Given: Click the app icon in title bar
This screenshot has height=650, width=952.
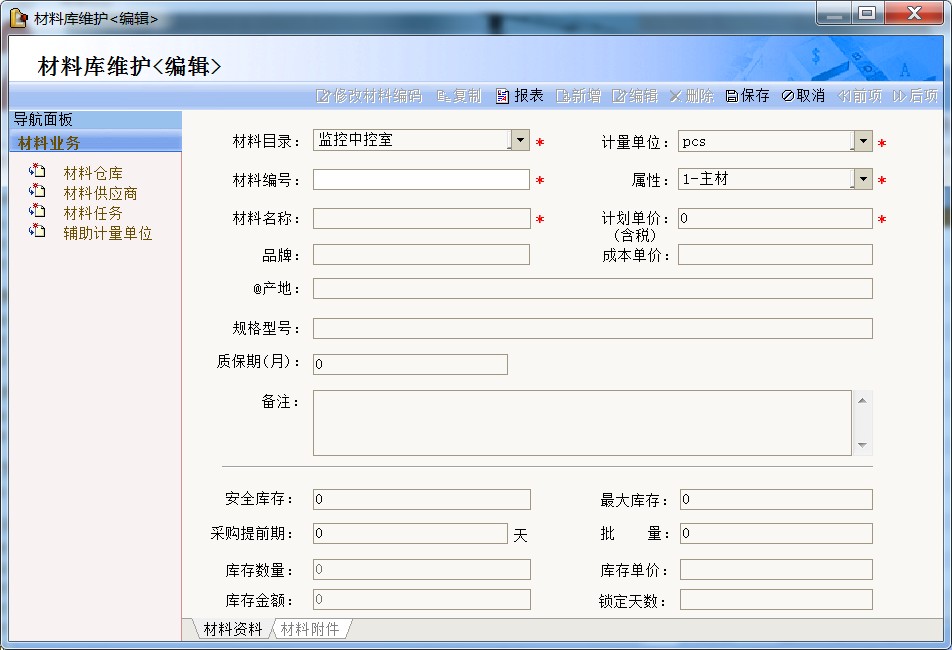Looking at the screenshot, I should [x=18, y=18].
